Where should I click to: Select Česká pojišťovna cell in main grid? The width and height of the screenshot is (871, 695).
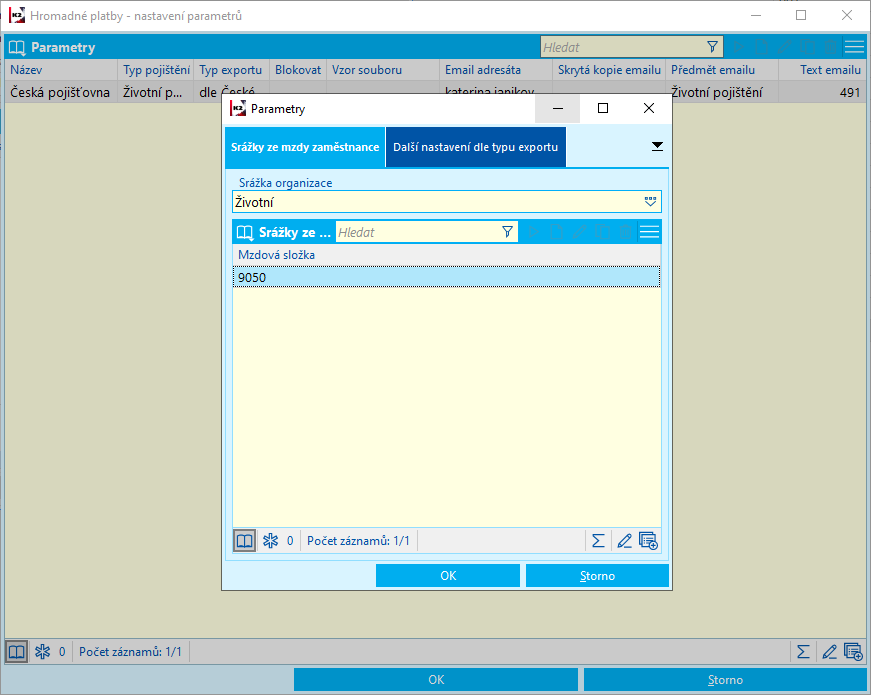[61, 92]
